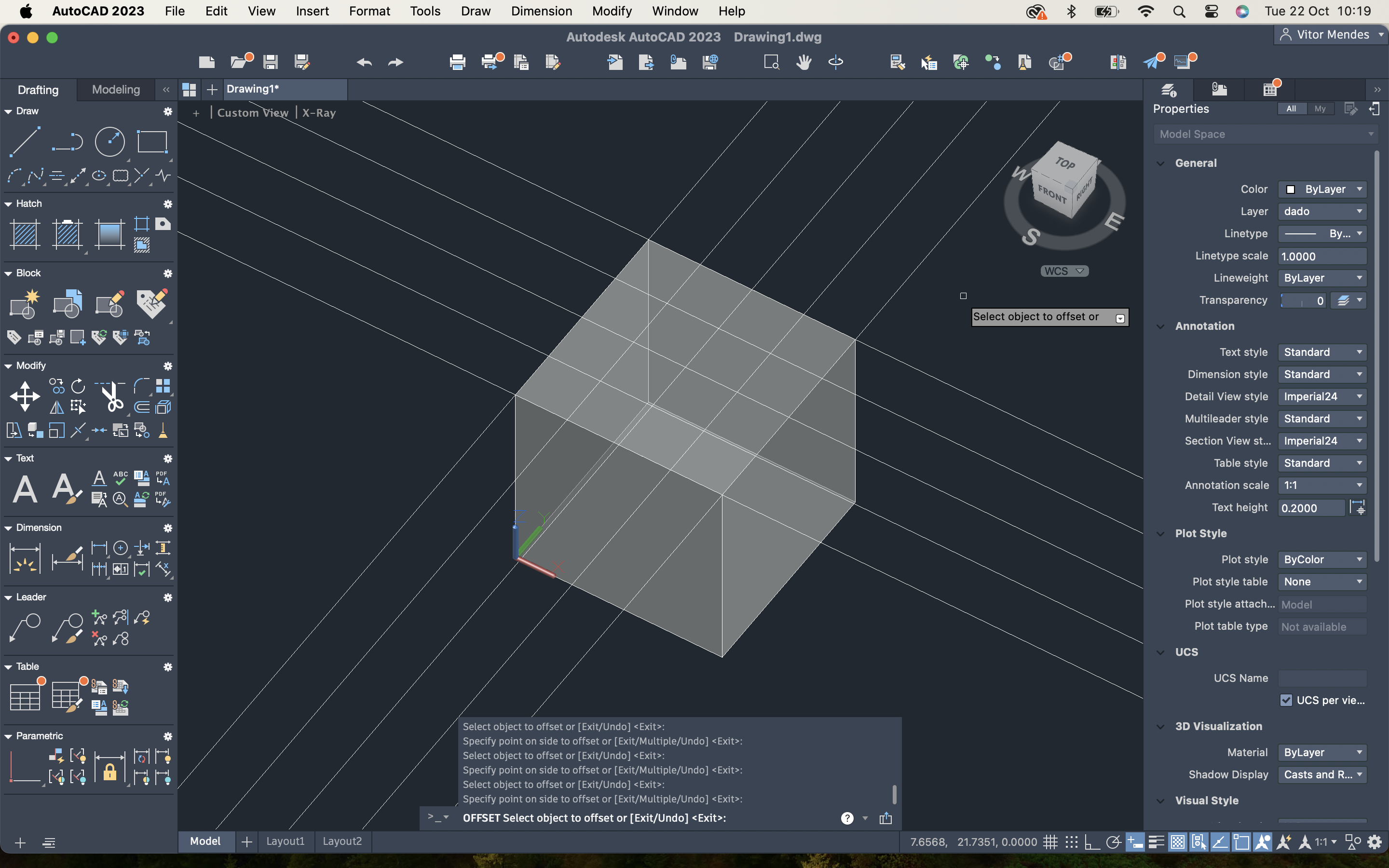Screen dimensions: 1389x868
Task: Click the TOP face of ViewCube
Action: click(x=1065, y=163)
